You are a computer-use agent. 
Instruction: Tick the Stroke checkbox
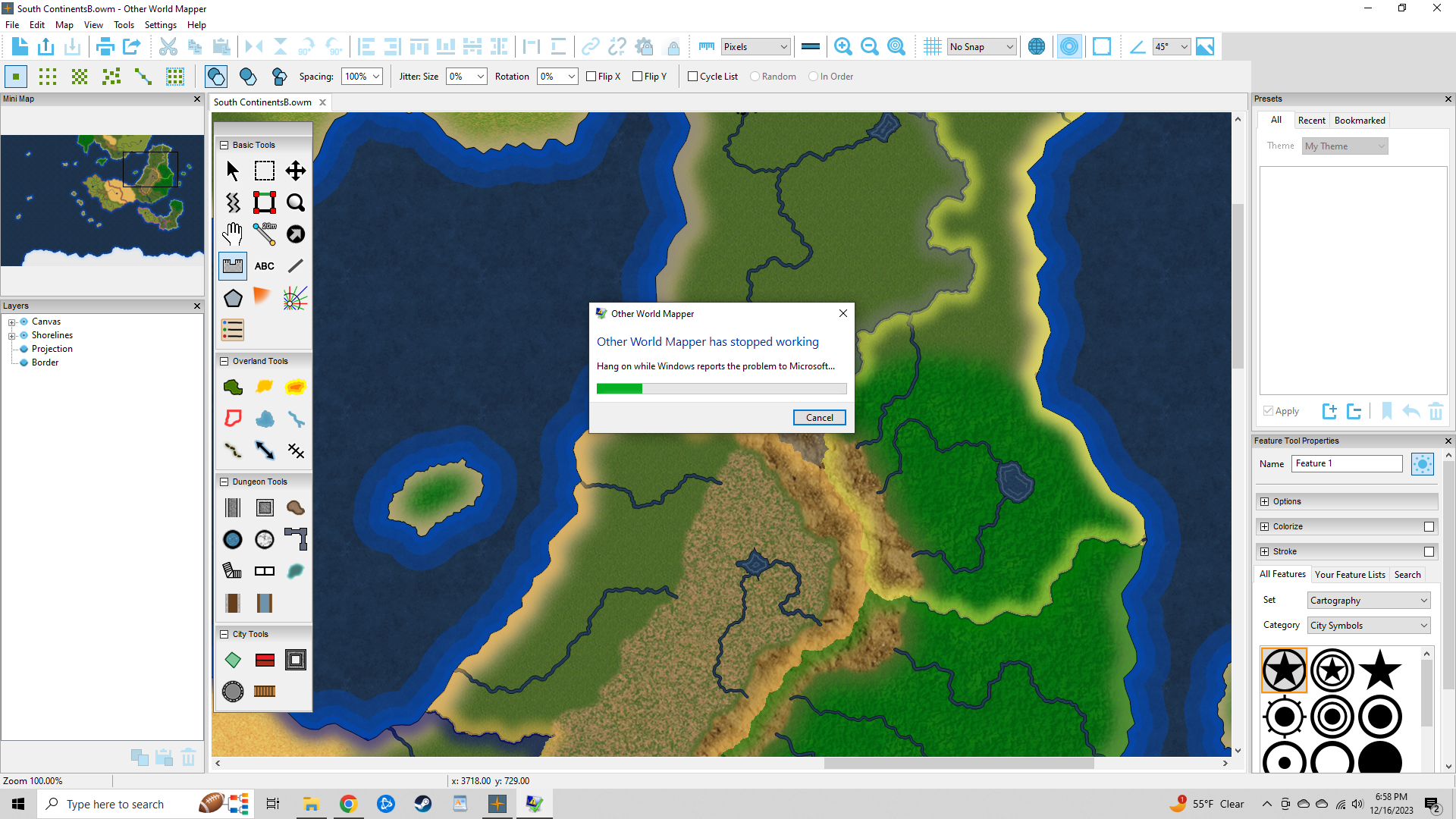point(1429,551)
